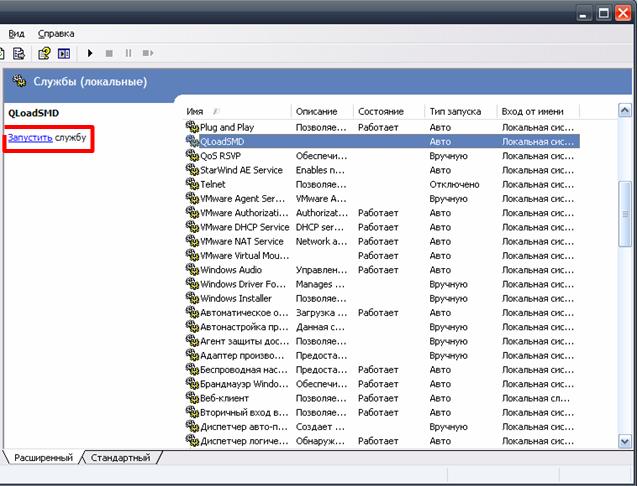
Task: Sort by the Вход от имени column header
Action: [538, 111]
